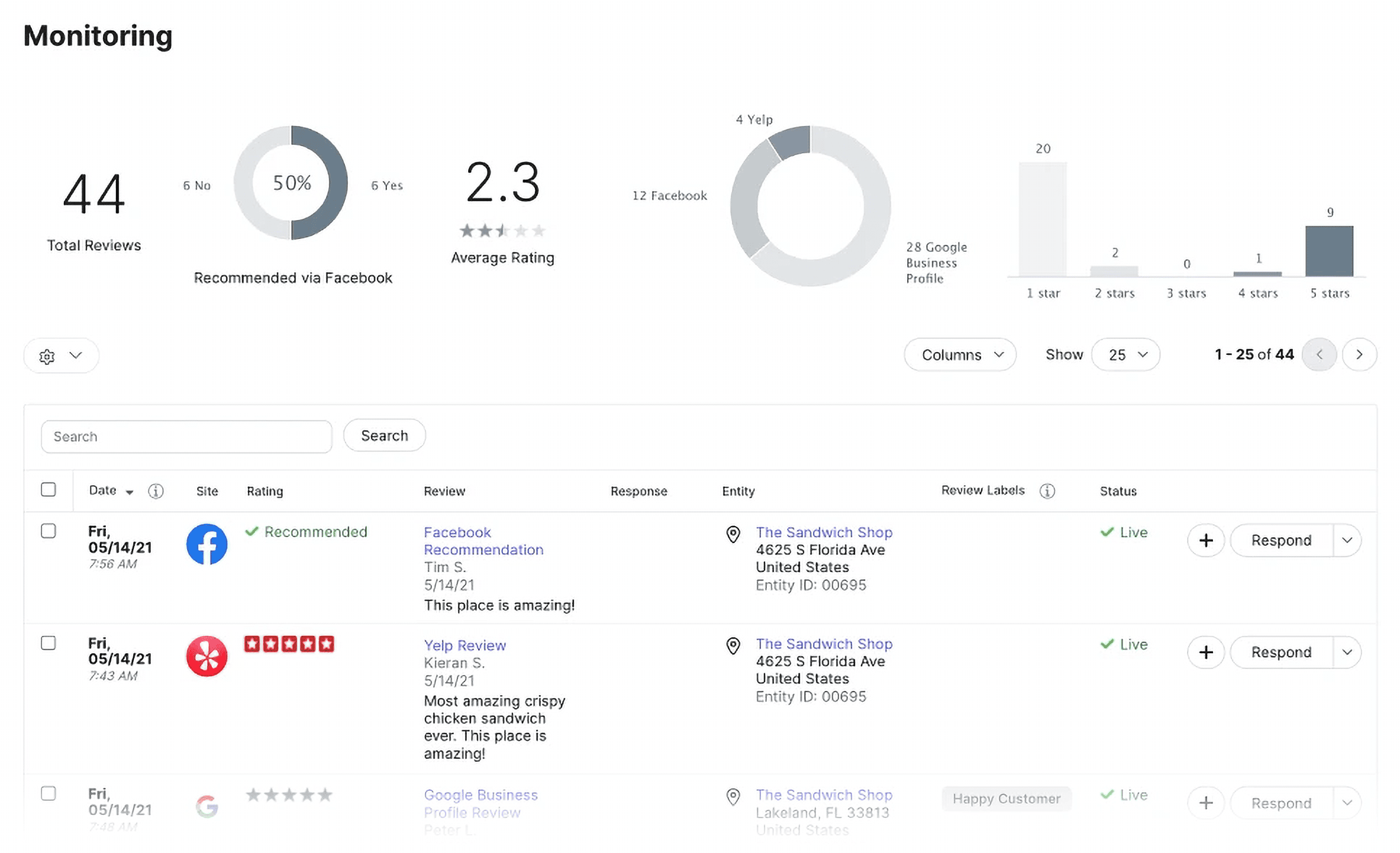The height and width of the screenshot is (853, 1400).
Task: Click the five-star Yelp rating
Action: [289, 644]
